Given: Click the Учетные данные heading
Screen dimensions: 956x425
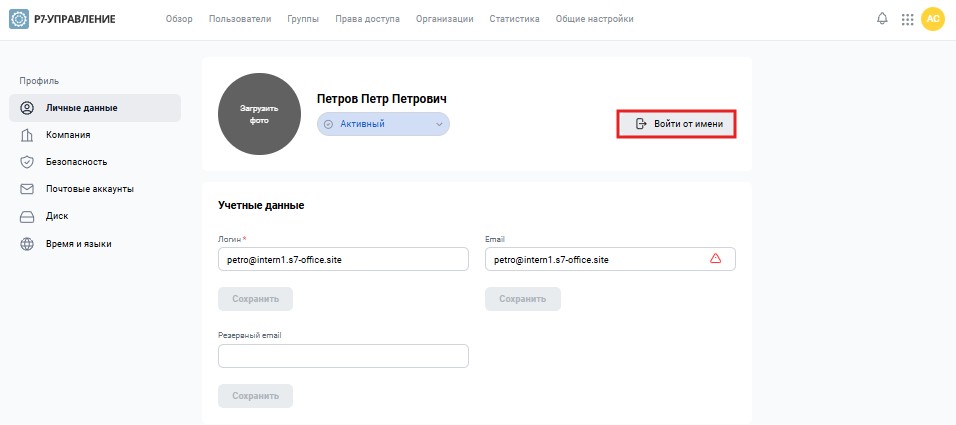Looking at the screenshot, I should point(261,205).
